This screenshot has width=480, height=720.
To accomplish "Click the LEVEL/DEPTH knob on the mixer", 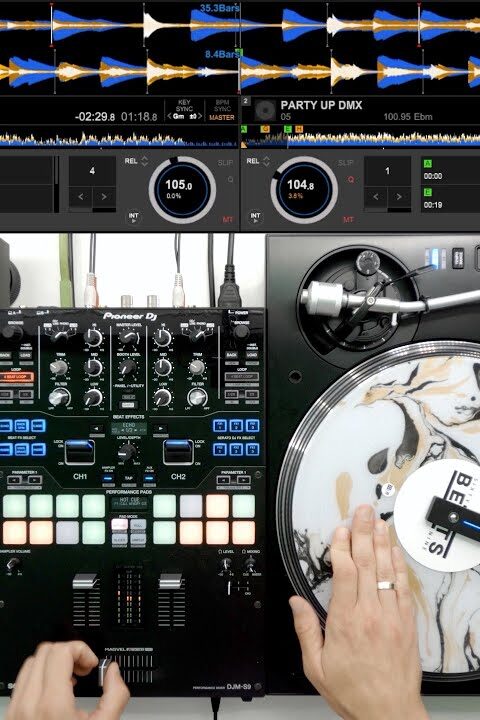I will coord(127,452).
